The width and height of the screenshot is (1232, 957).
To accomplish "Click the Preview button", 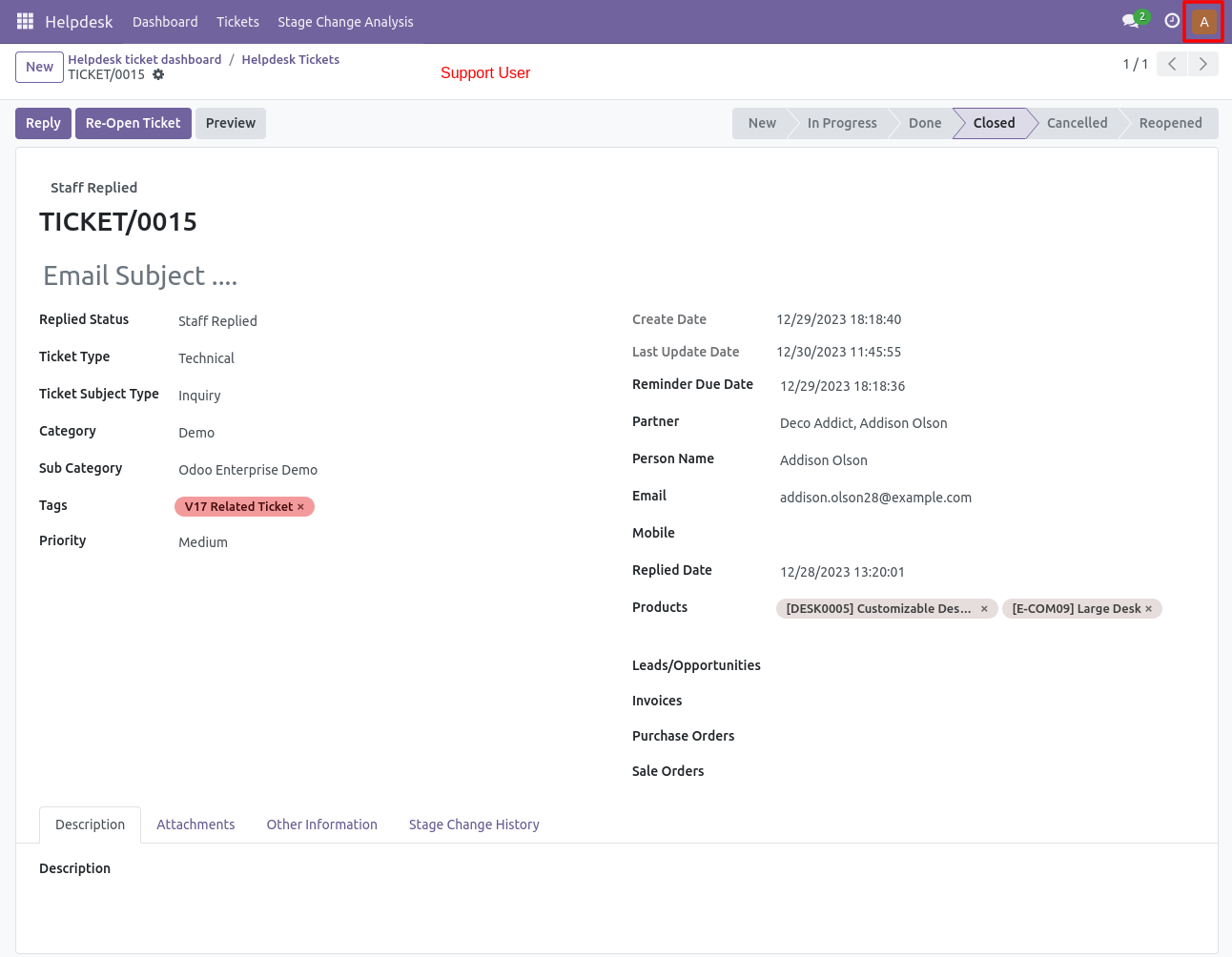I will 231,123.
